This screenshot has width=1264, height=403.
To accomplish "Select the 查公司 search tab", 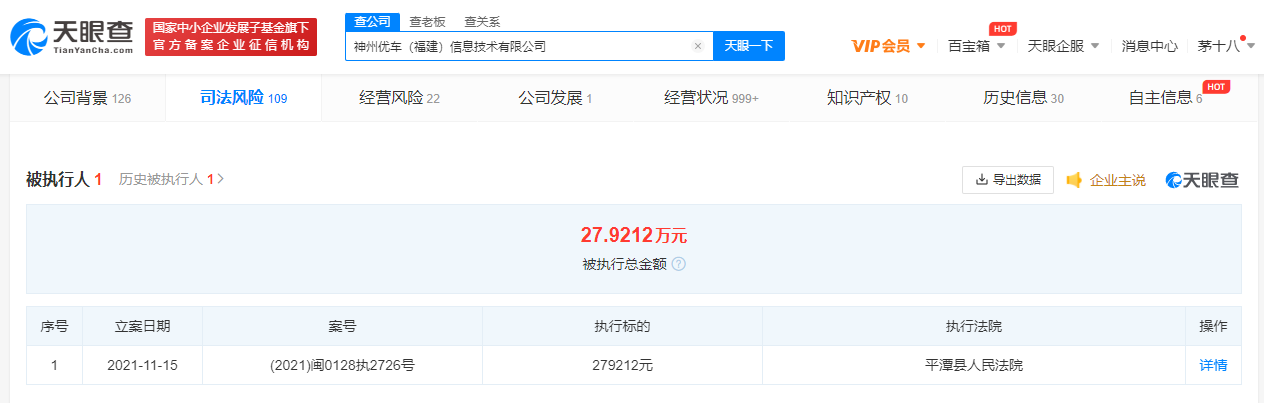I will [x=372, y=22].
